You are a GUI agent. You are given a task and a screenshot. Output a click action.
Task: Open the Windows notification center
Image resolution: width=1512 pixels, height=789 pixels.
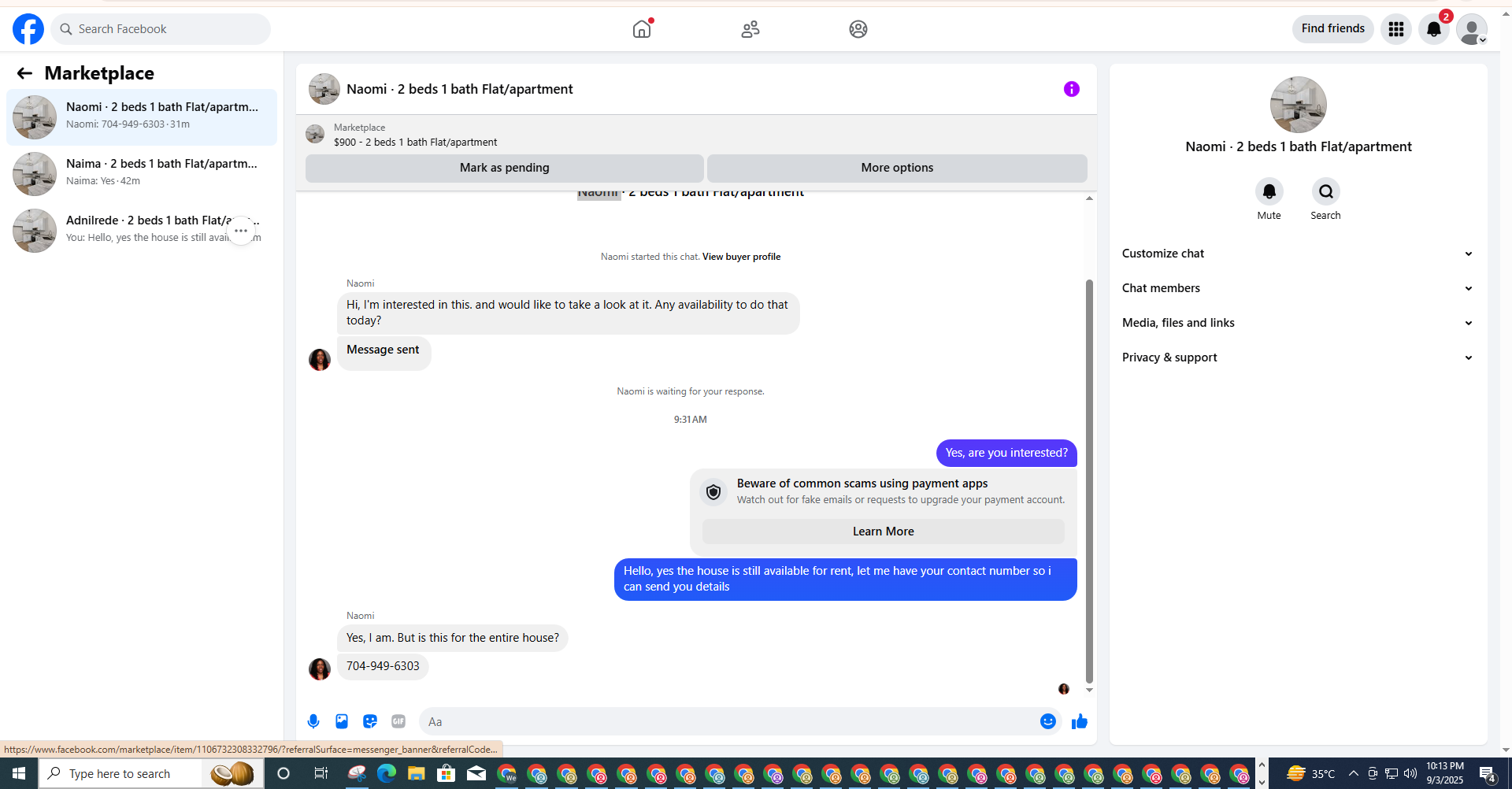1488,773
